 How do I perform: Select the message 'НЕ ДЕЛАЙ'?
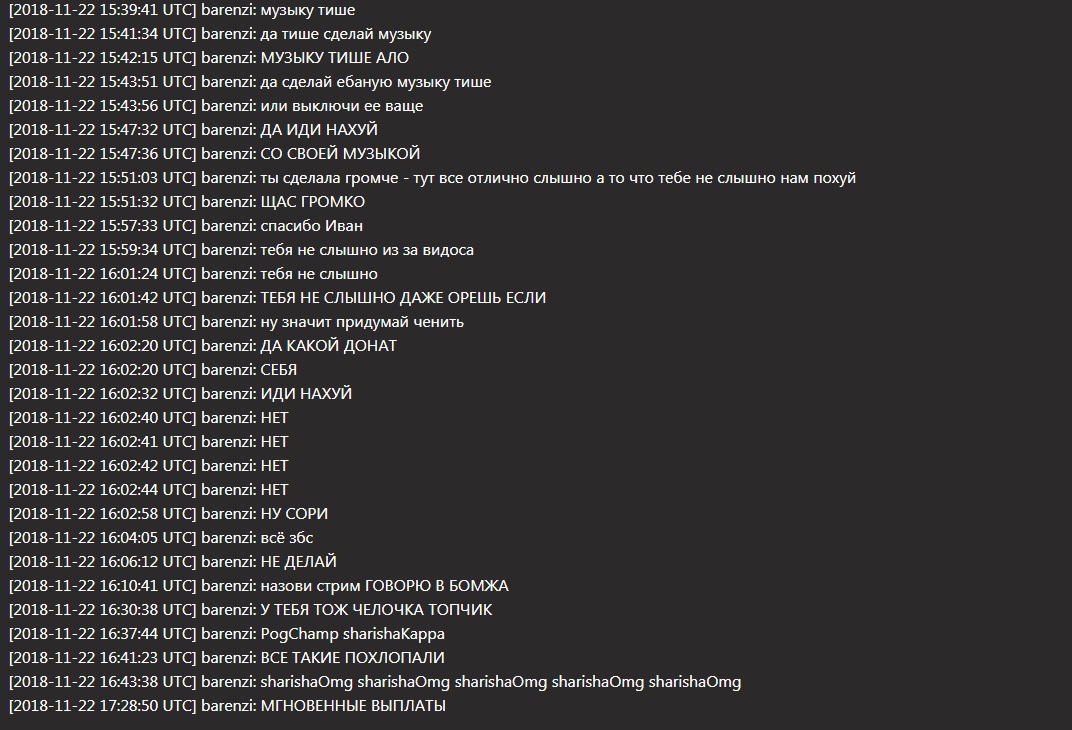point(299,562)
